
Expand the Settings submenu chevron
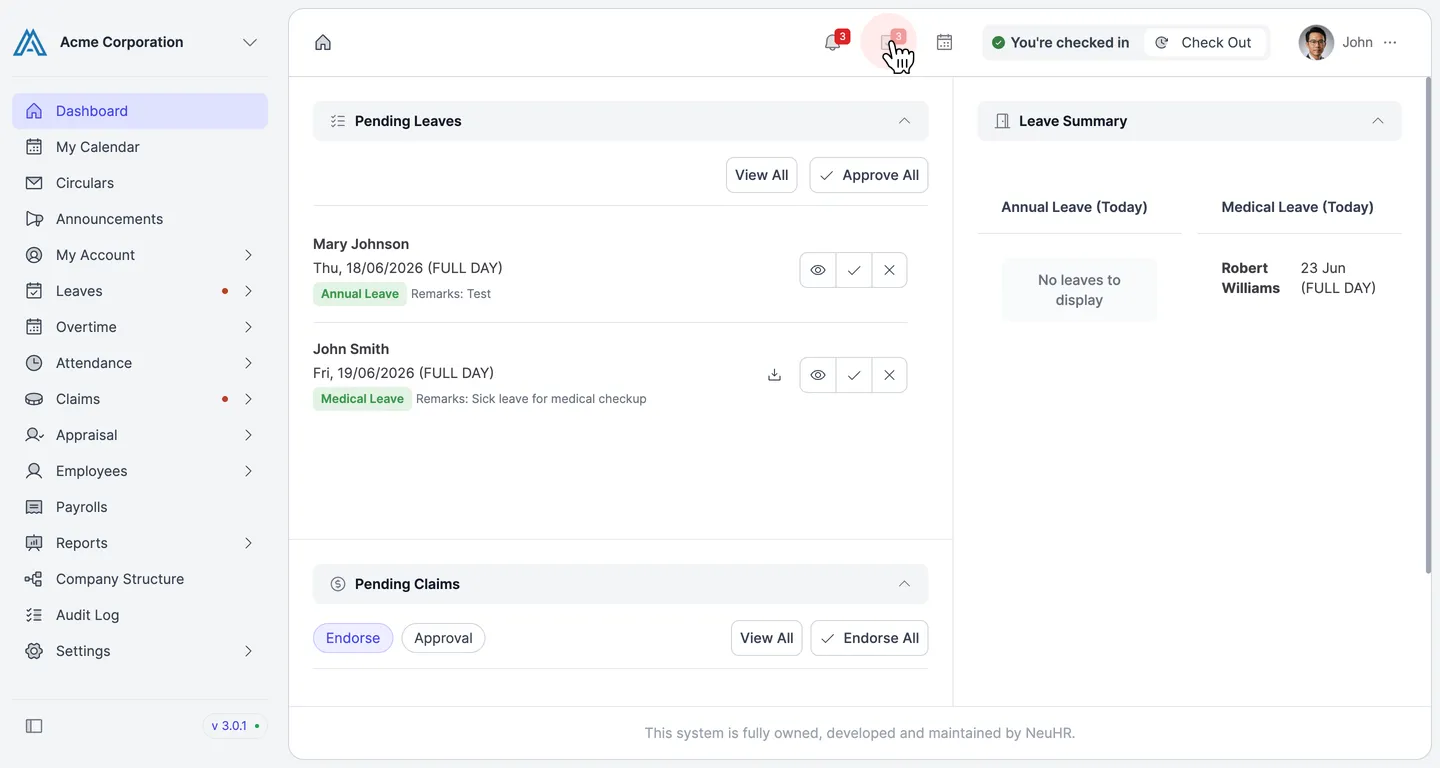pyautogui.click(x=248, y=651)
